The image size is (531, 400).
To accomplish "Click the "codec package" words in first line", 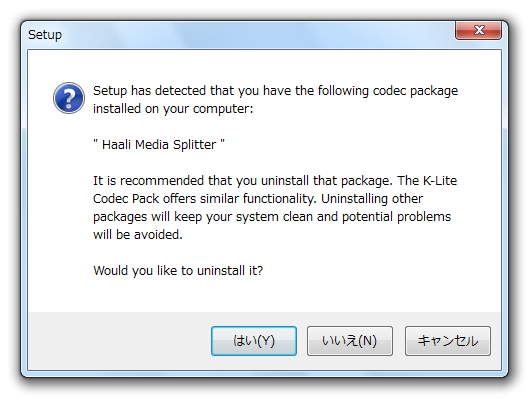I will pyautogui.click(x=415, y=91).
